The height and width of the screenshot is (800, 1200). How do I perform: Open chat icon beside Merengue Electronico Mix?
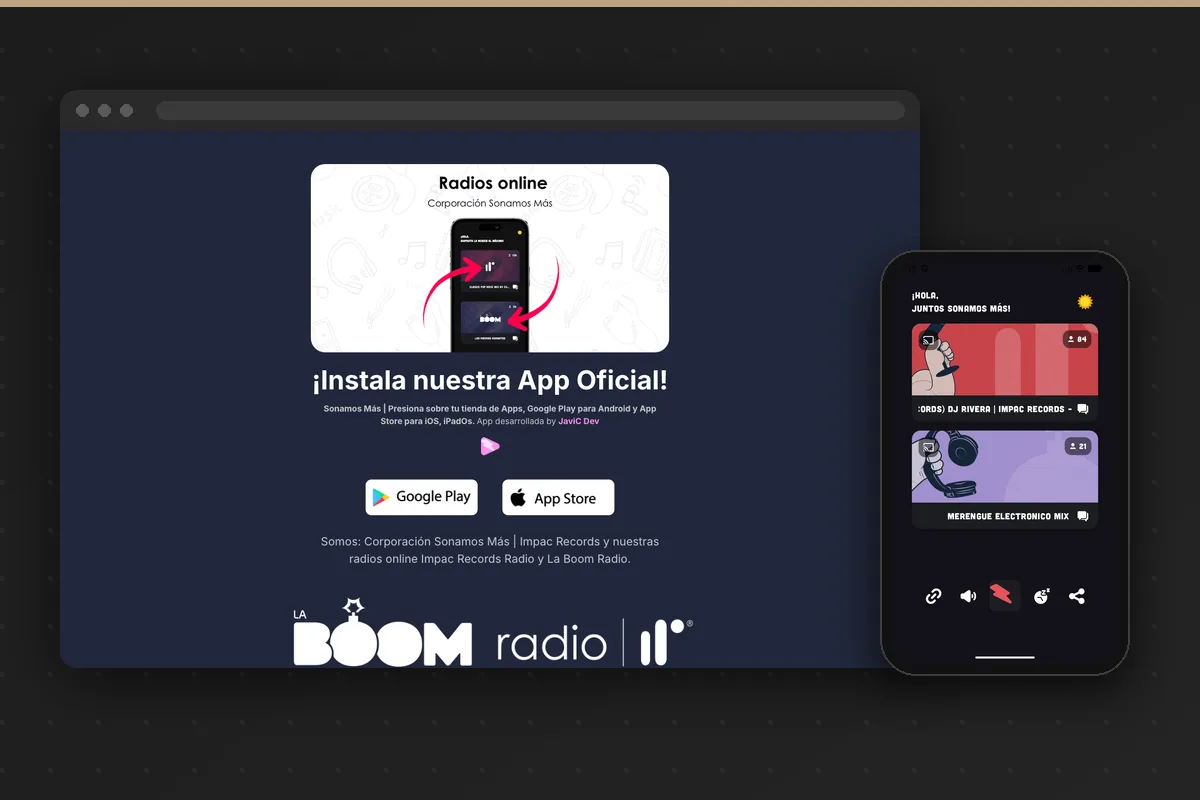click(x=1082, y=516)
